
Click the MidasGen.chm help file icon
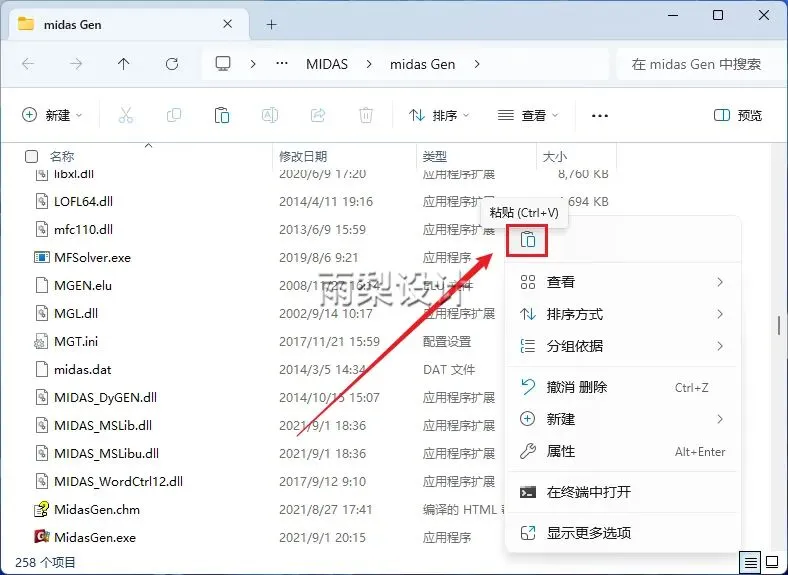[x=41, y=509]
